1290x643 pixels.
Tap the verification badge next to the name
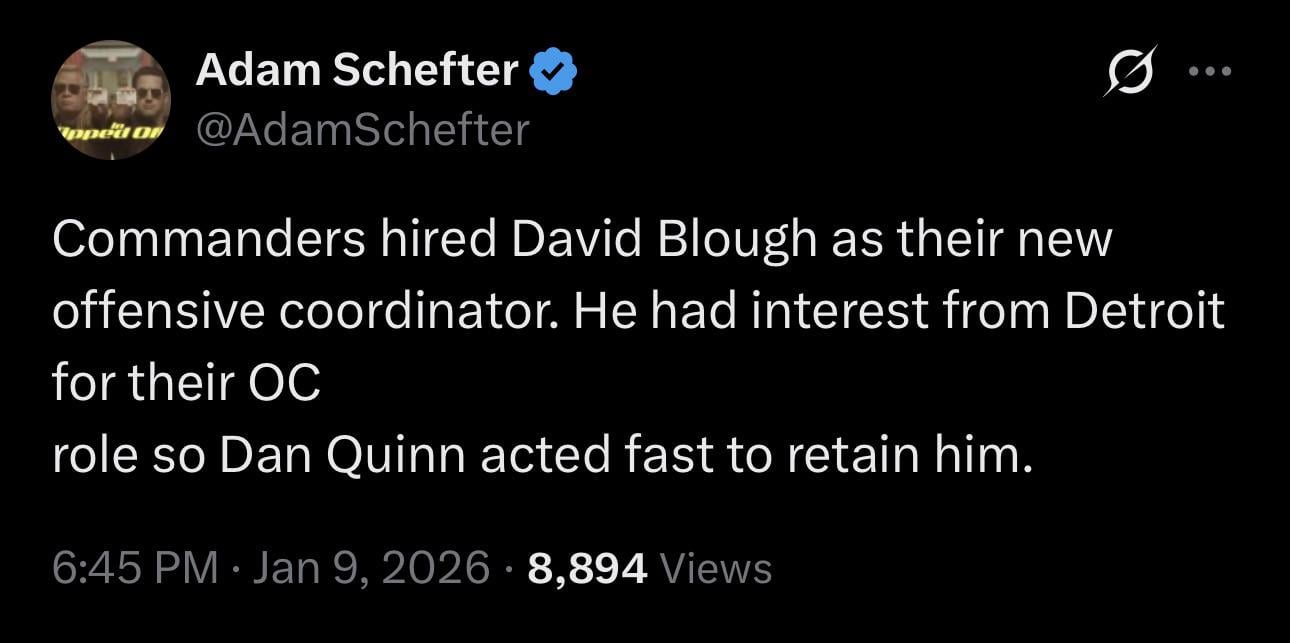[x=552, y=68]
